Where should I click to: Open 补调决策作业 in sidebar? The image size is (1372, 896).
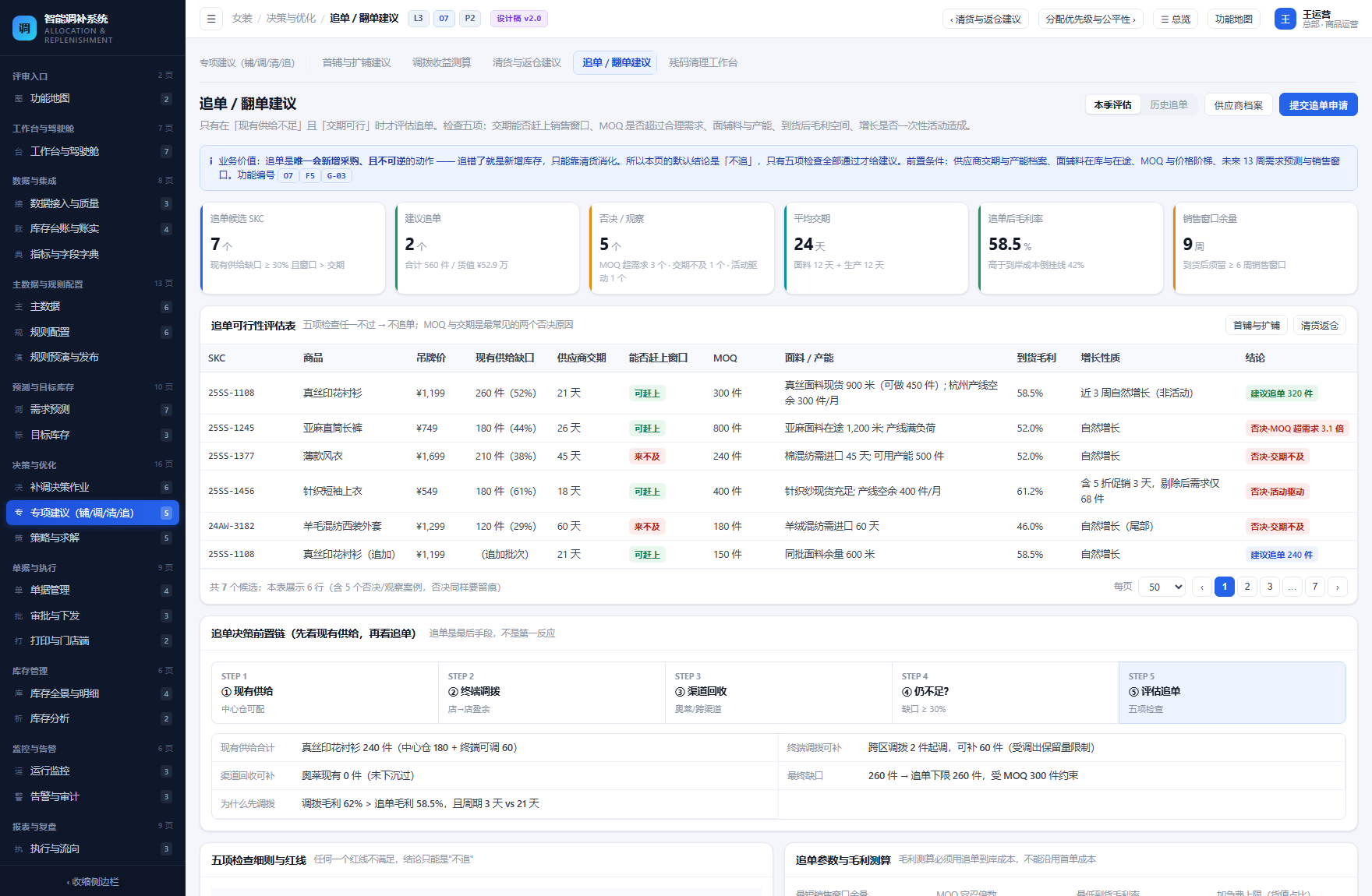pyautogui.click(x=93, y=488)
